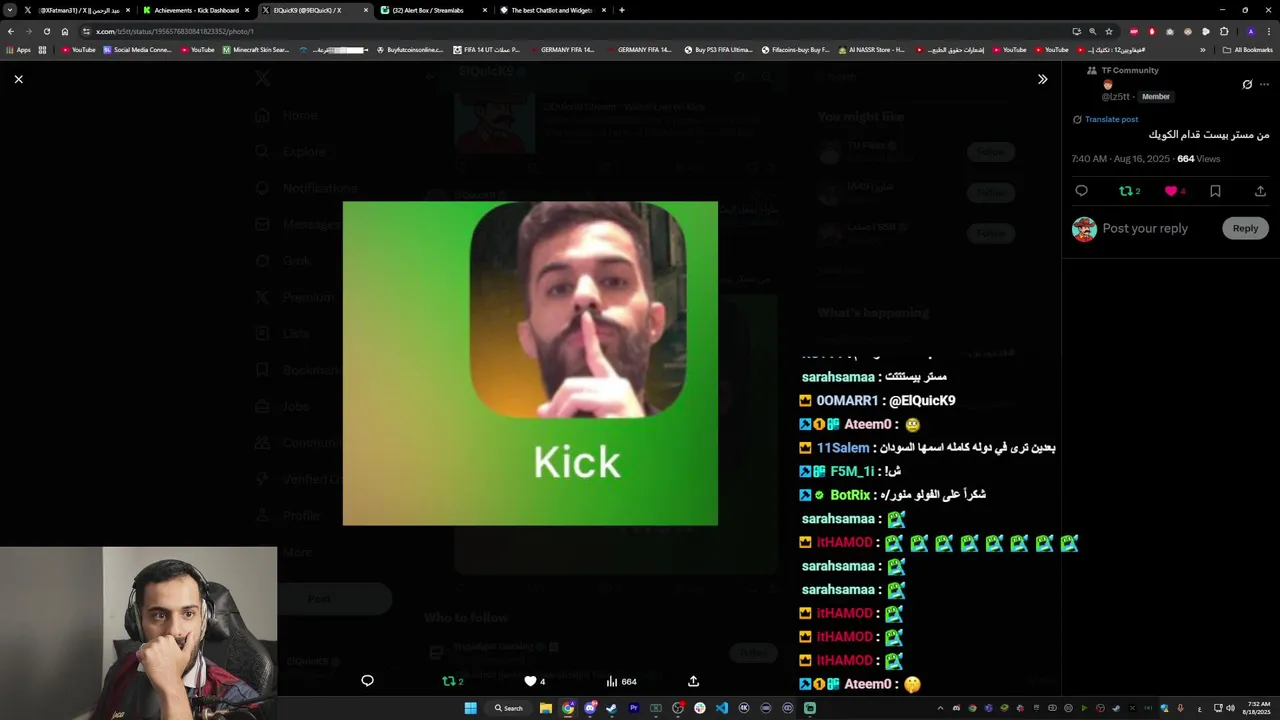This screenshot has width=1280, height=720.
Task: Share icon below the Kick photo
Action: click(693, 681)
